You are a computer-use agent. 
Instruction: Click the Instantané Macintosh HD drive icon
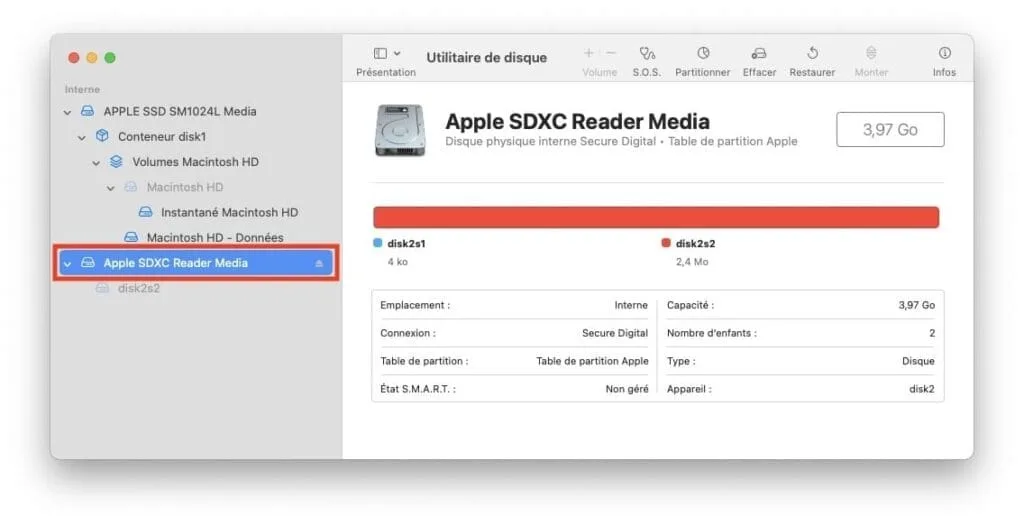[x=145, y=212]
